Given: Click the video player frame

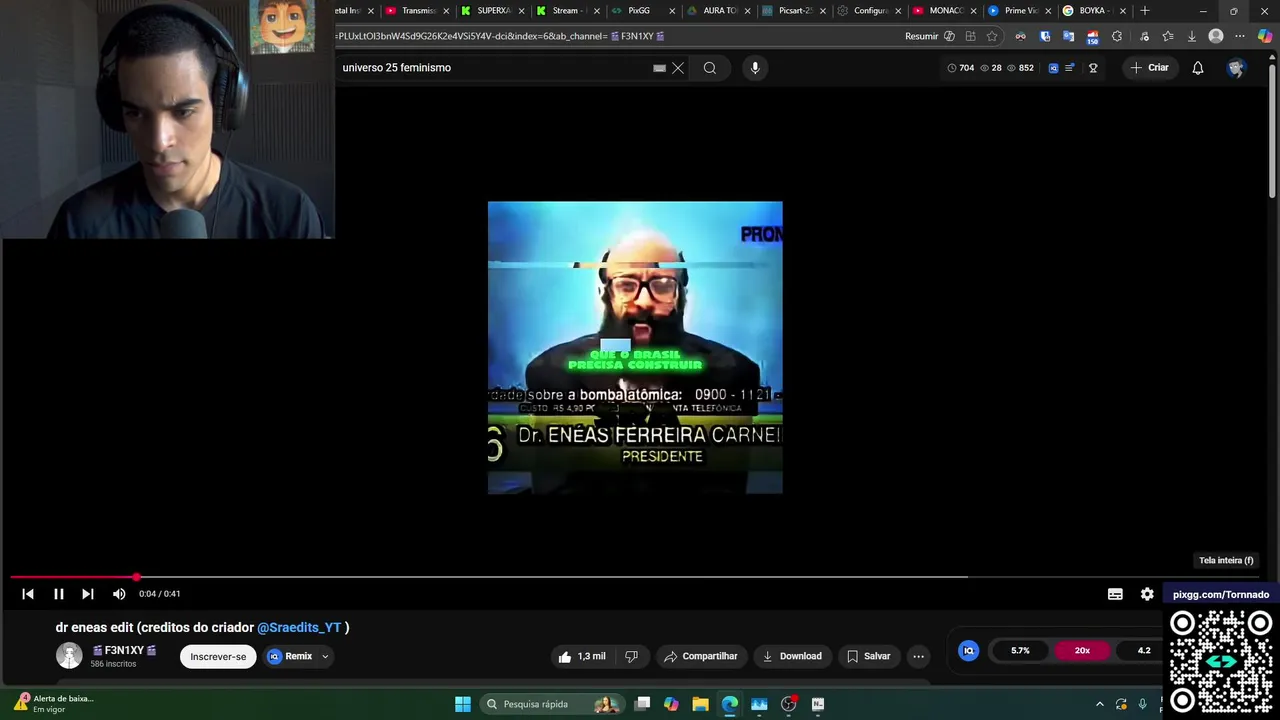Looking at the screenshot, I should pyautogui.click(x=635, y=347).
